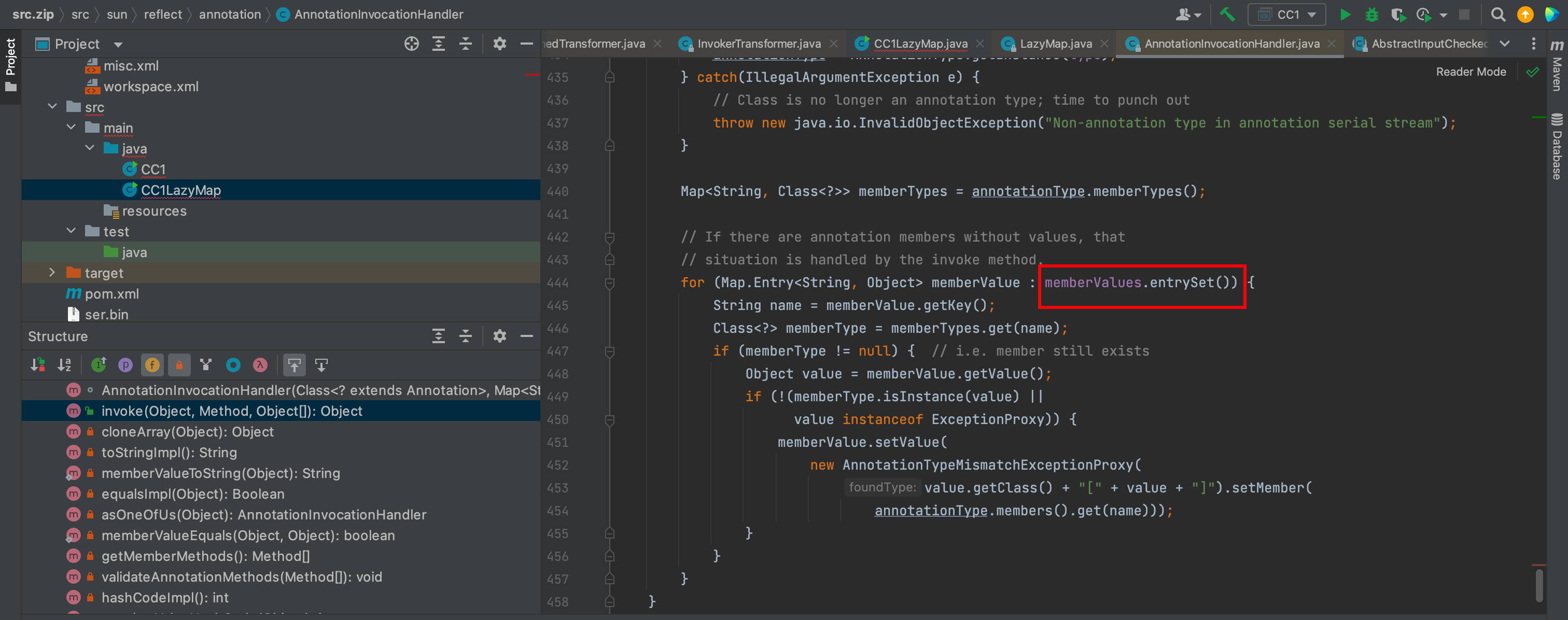The height and width of the screenshot is (620, 1568).
Task: Expand the target folder
Action: [52, 272]
